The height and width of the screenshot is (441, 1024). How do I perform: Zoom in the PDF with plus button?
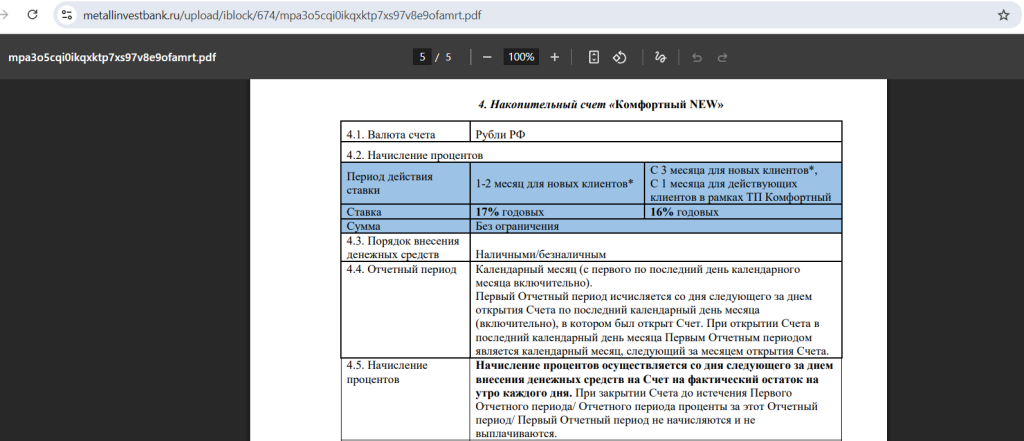(x=554, y=57)
